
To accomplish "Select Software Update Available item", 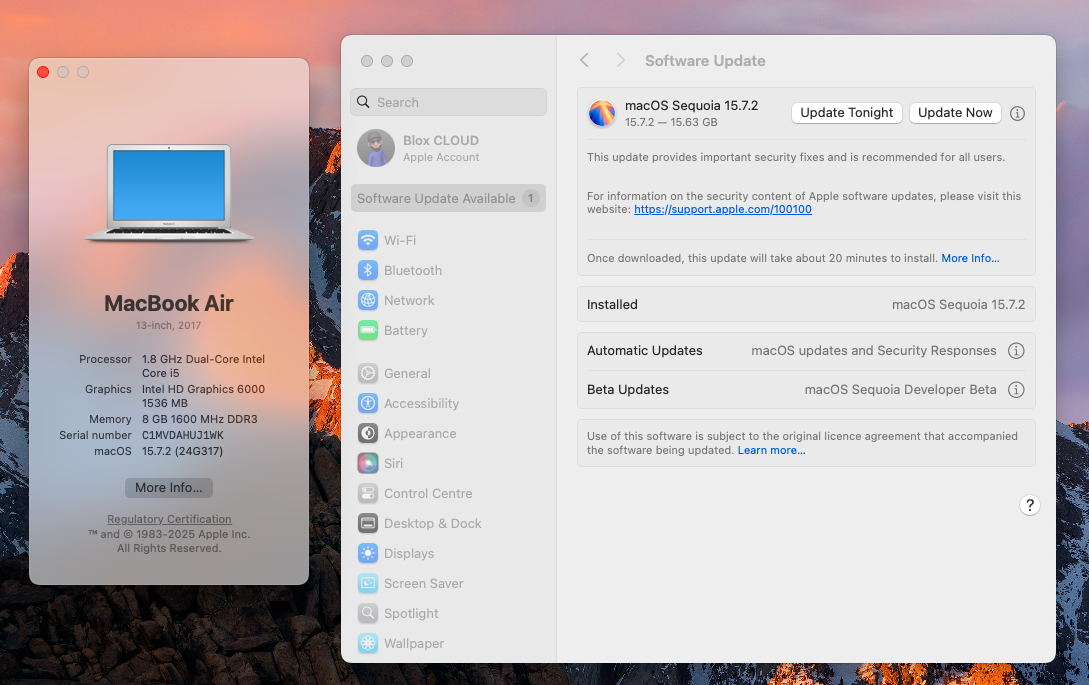I will pyautogui.click(x=448, y=198).
